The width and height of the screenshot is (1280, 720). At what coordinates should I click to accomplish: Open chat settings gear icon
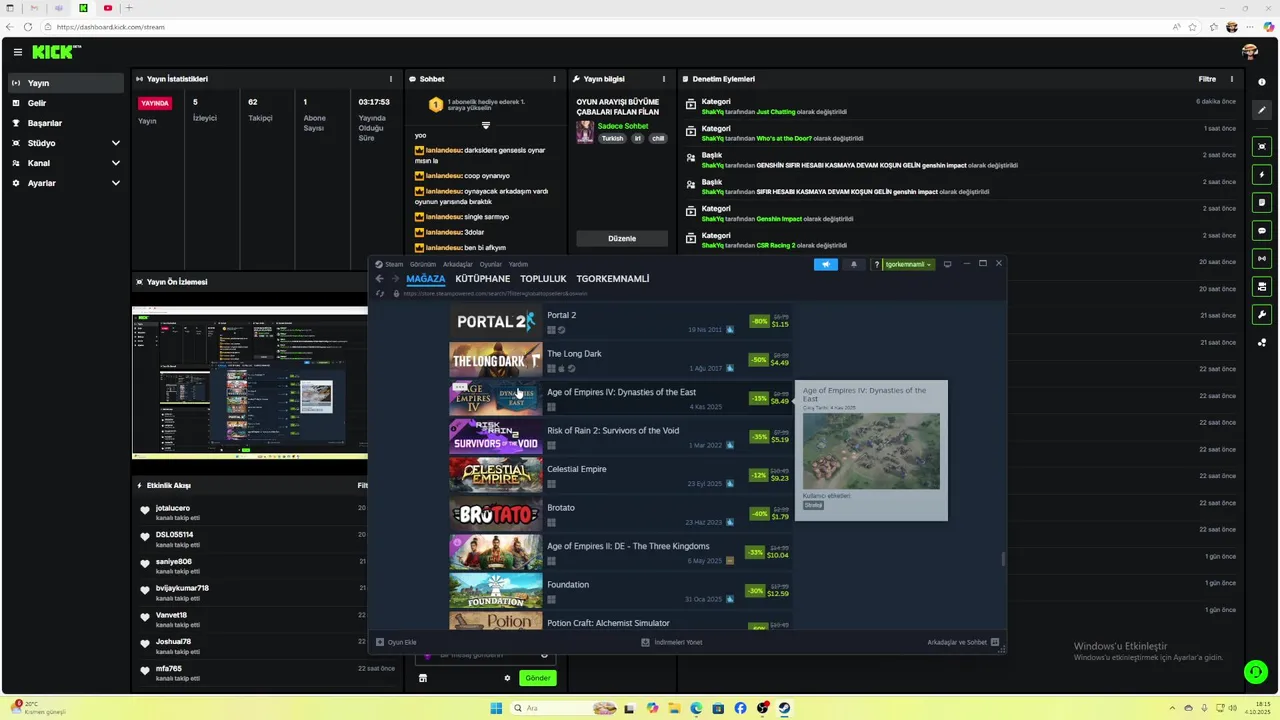507,678
